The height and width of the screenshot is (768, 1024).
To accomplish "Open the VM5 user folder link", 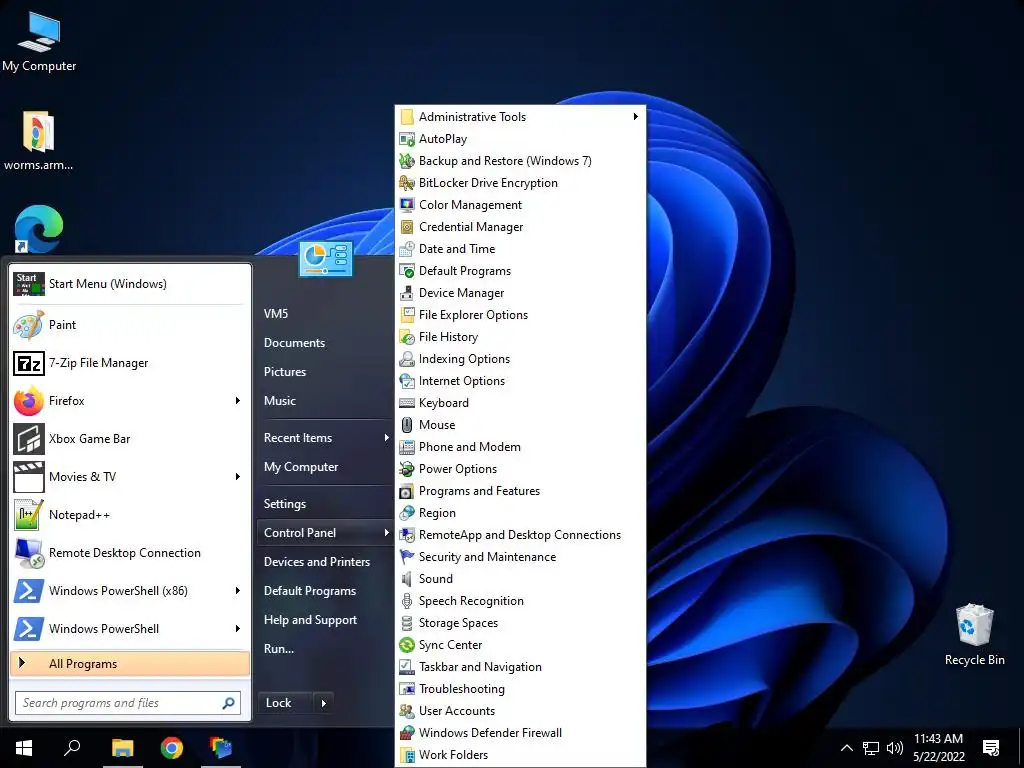I will click(x=276, y=313).
